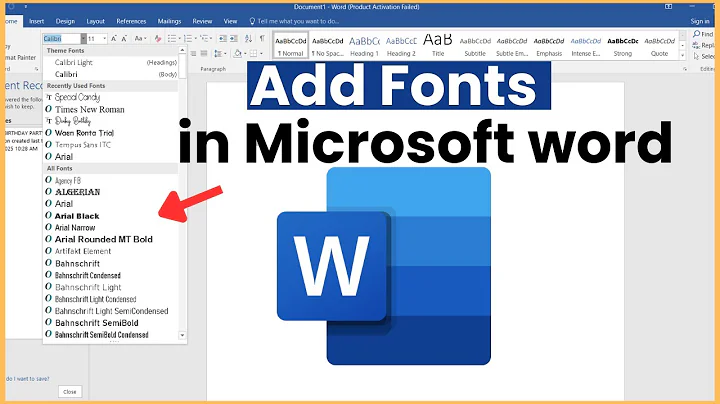Click font list scrollbar down arrow

tap(182, 335)
